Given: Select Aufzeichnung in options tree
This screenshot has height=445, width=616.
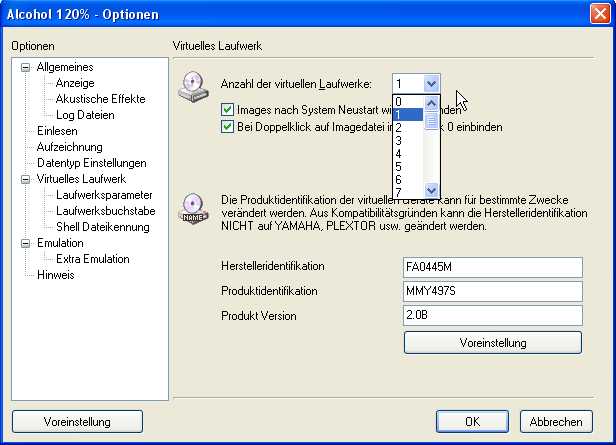Looking at the screenshot, I should [x=70, y=147].
